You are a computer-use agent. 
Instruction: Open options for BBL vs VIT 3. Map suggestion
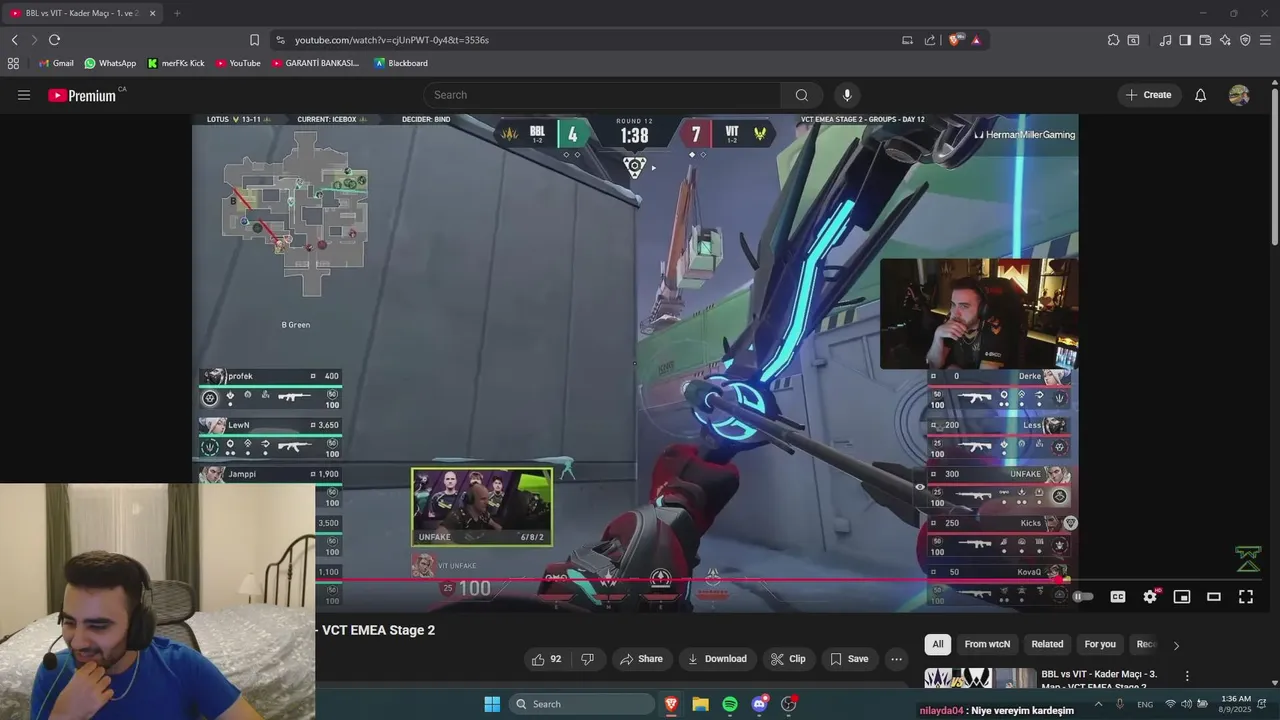click(x=1187, y=677)
